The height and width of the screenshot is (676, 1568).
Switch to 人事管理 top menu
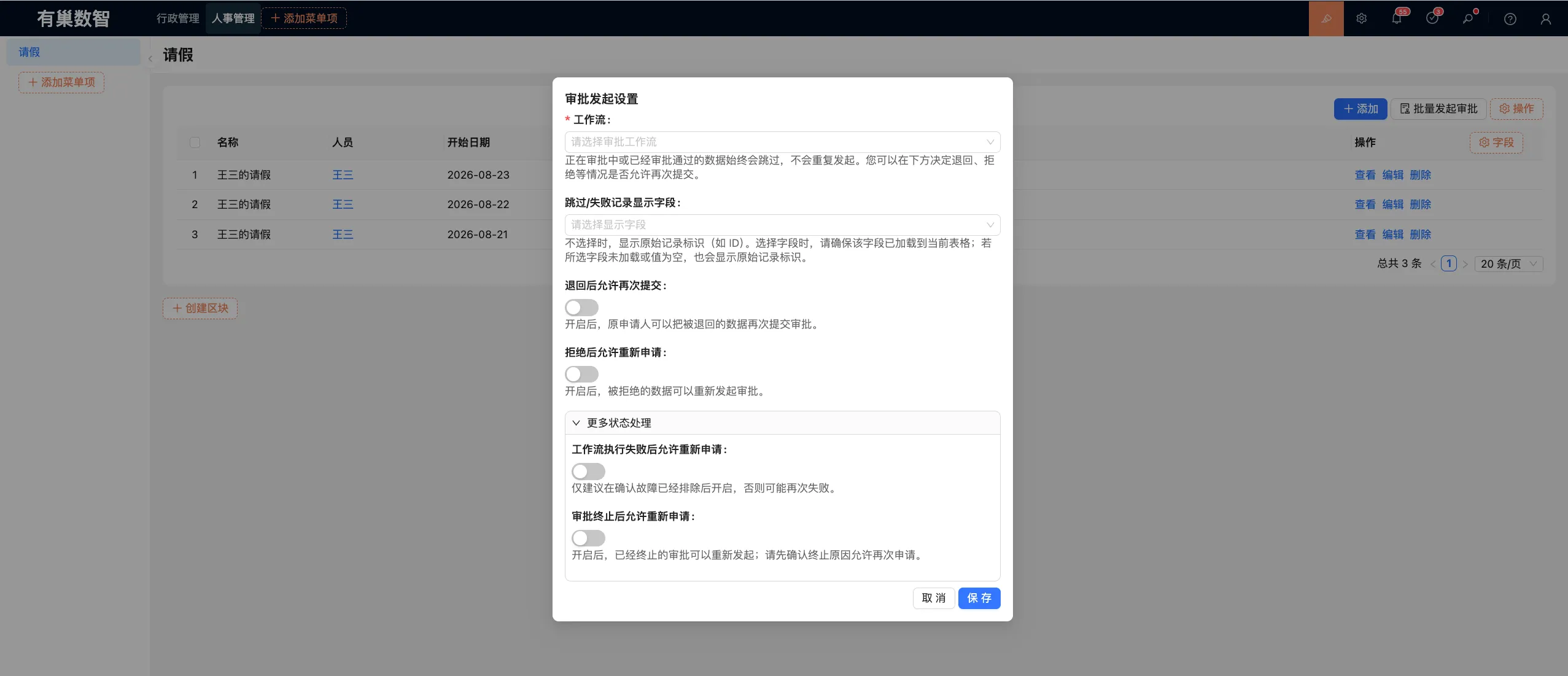[233, 18]
